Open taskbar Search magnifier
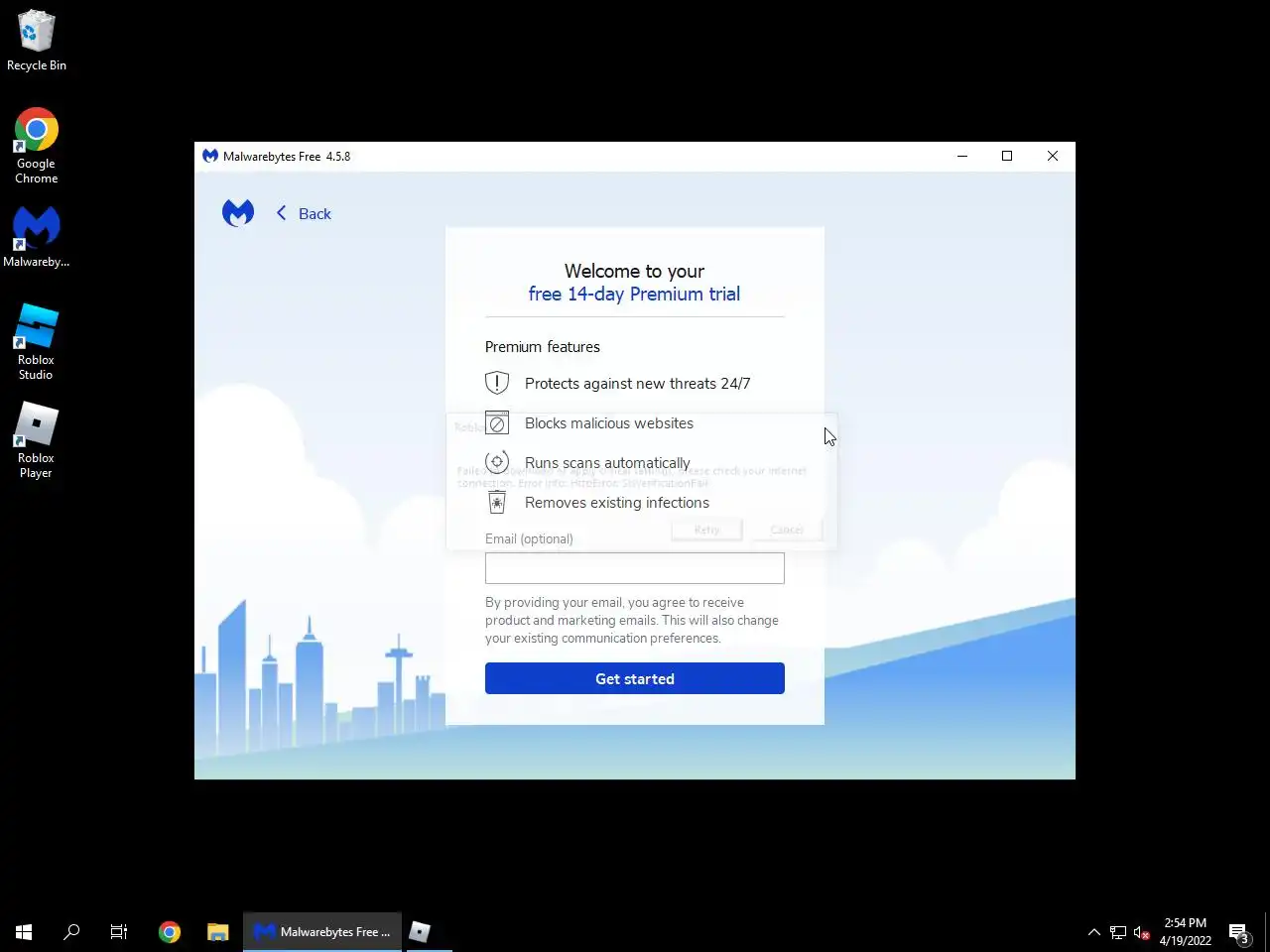 (x=71, y=931)
